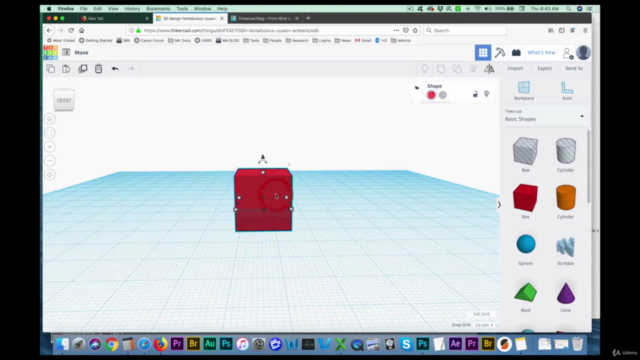Open the Bookmarks menu

(158, 9)
